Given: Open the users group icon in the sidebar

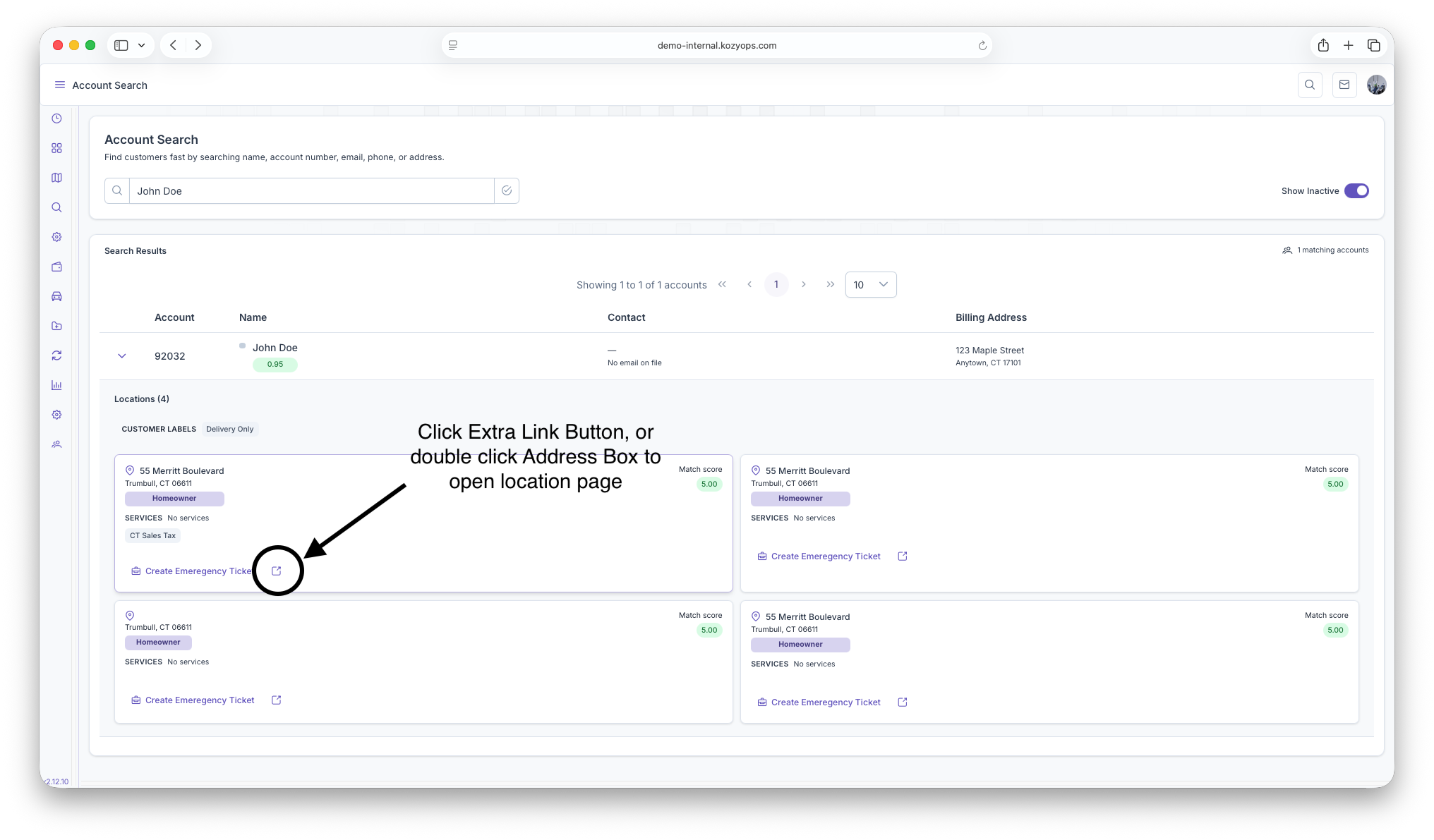Looking at the screenshot, I should (56, 444).
